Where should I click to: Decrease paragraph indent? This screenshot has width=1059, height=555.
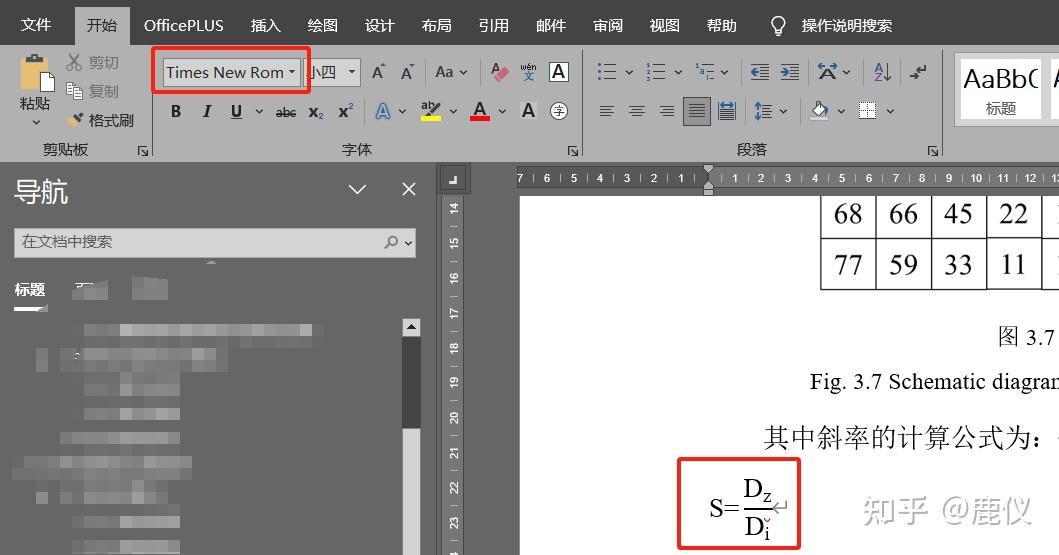[x=759, y=72]
